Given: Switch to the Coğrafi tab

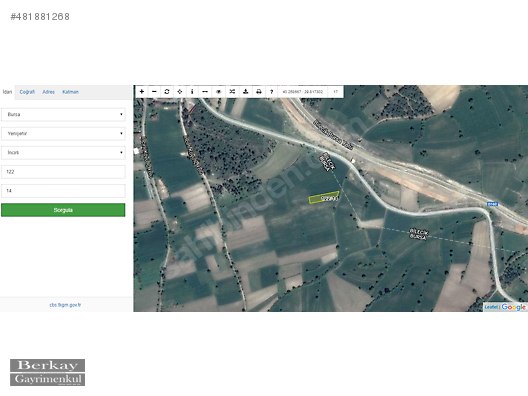Looking at the screenshot, I should tap(27, 92).
